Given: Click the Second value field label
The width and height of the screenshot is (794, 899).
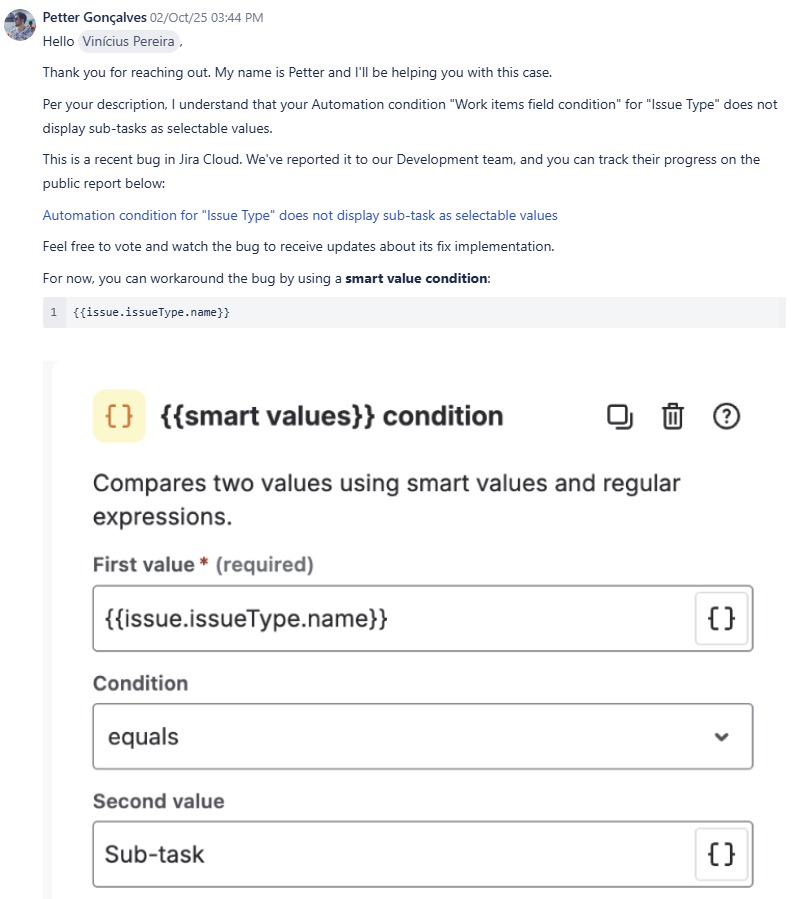Looking at the screenshot, I should (158, 801).
